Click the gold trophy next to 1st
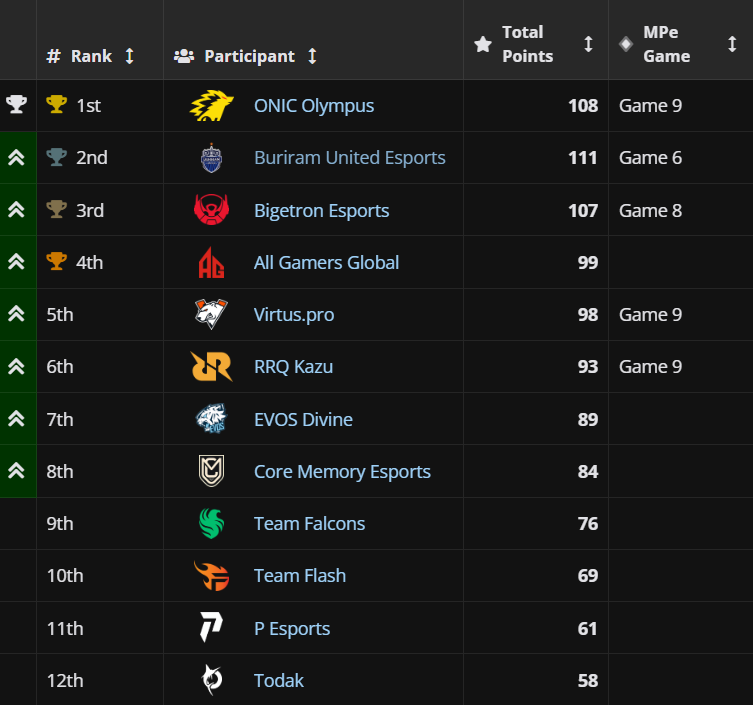Screen dimensions: 753x705 click(x=57, y=105)
